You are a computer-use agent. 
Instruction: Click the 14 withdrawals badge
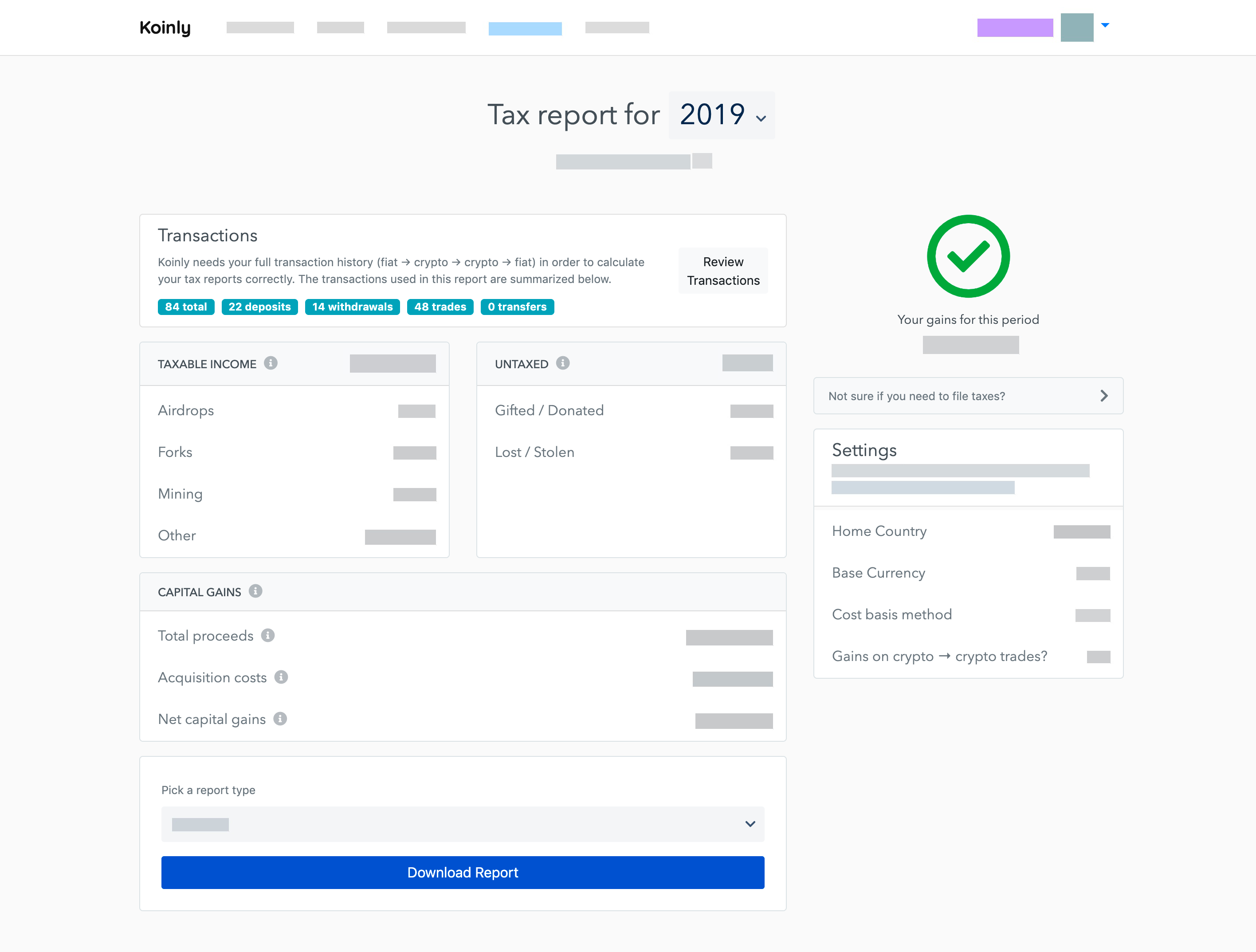click(x=352, y=307)
